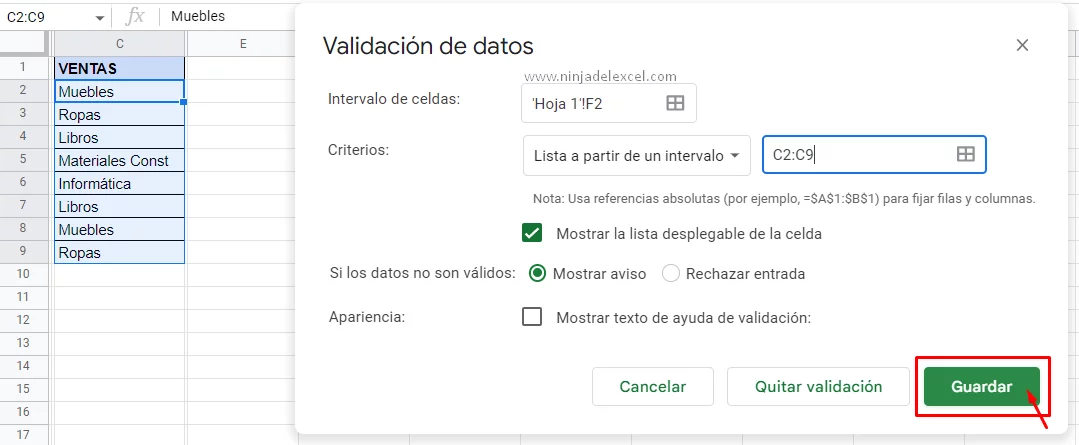Close the Validación de datos dialog
The height and width of the screenshot is (445, 1079).
pos(1022,45)
